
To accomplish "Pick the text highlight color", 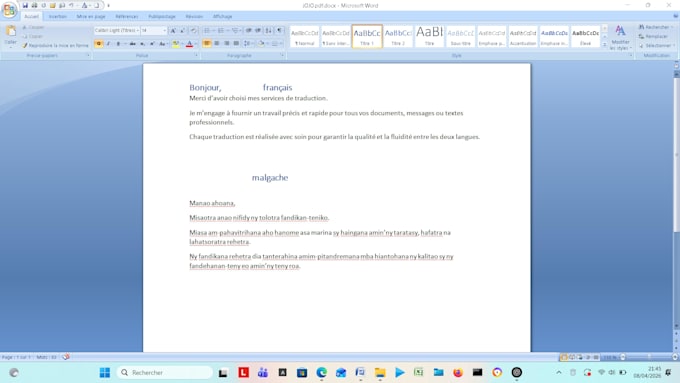I will click(x=176, y=44).
